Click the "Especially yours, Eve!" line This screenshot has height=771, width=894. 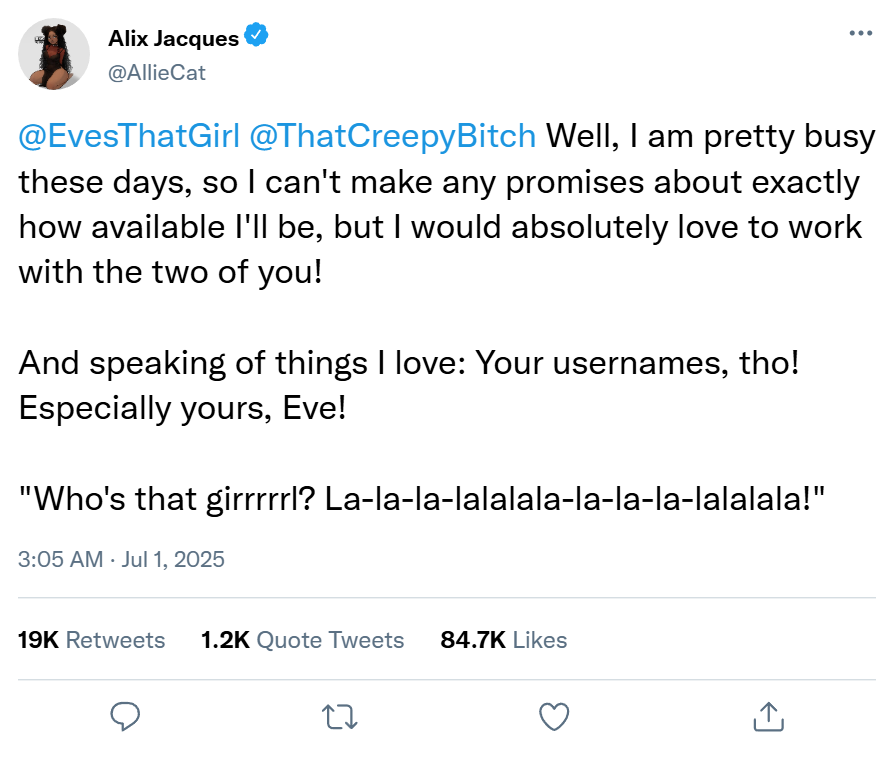pos(181,409)
